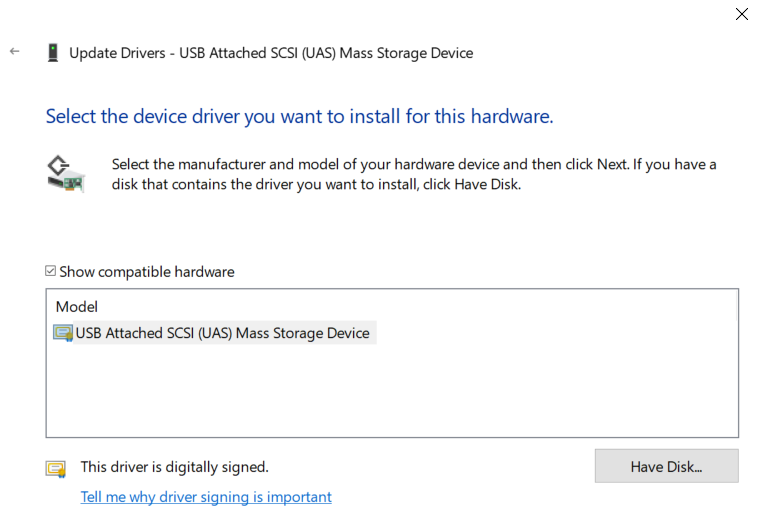Open "Tell me why driver signing is important"
This screenshot has width=763, height=521.
click(x=206, y=497)
